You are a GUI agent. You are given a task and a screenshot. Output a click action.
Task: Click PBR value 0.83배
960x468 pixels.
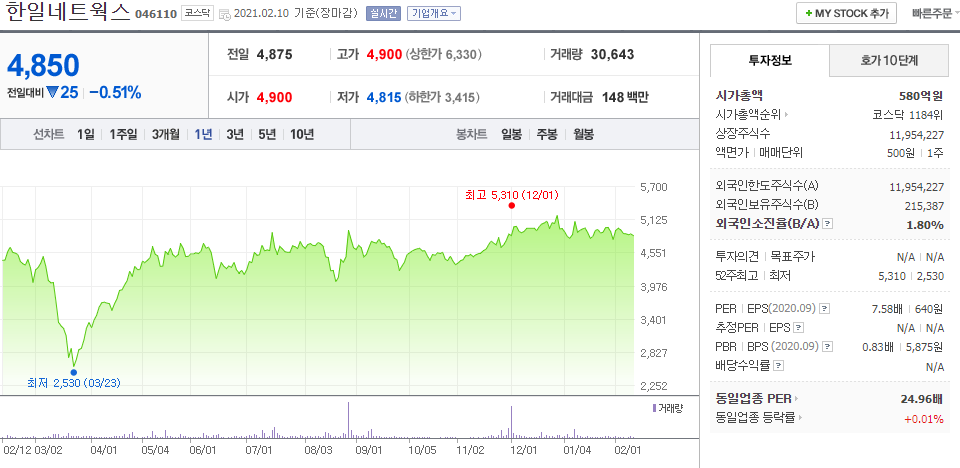(x=880, y=347)
